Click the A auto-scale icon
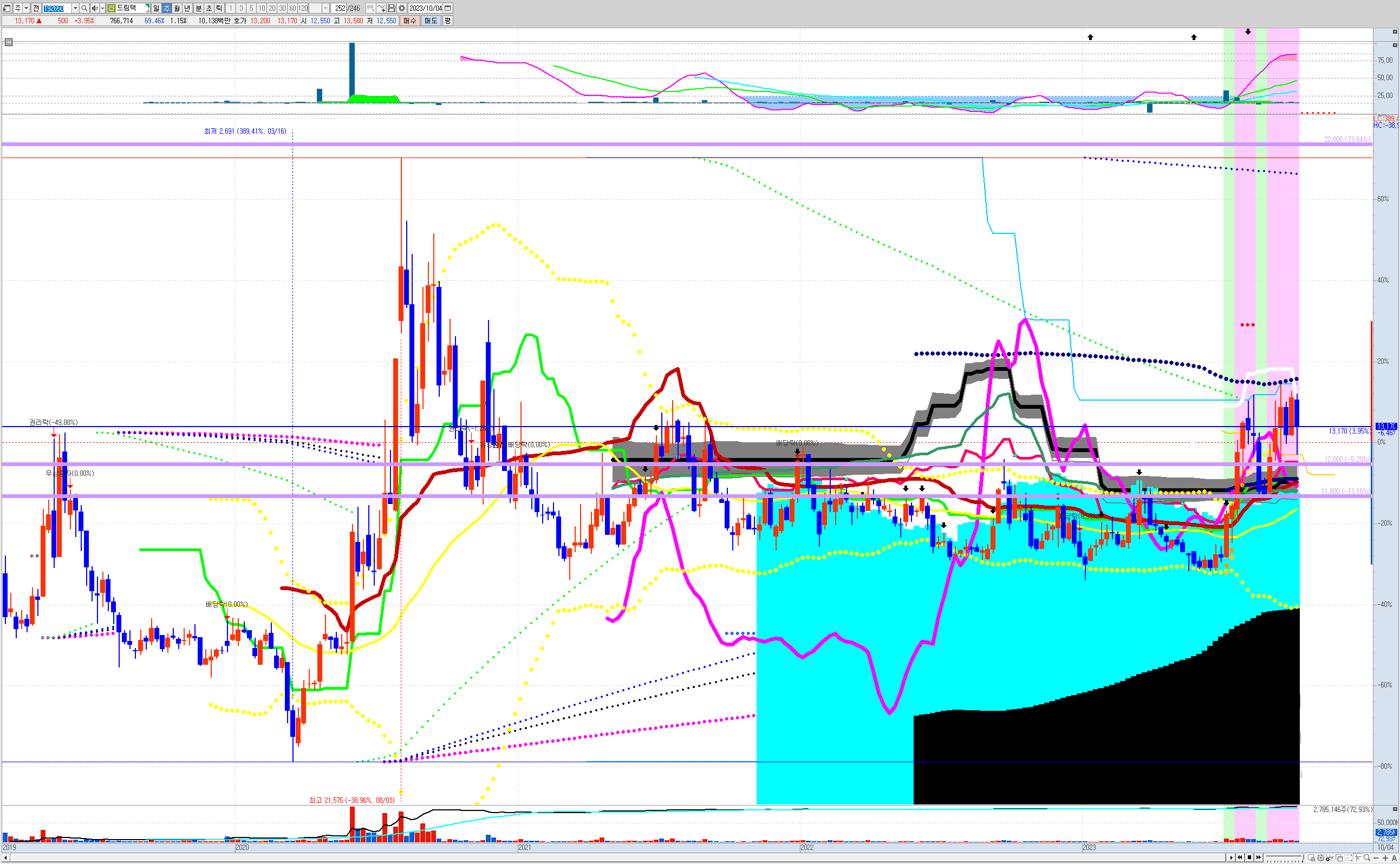 coord(1394,858)
